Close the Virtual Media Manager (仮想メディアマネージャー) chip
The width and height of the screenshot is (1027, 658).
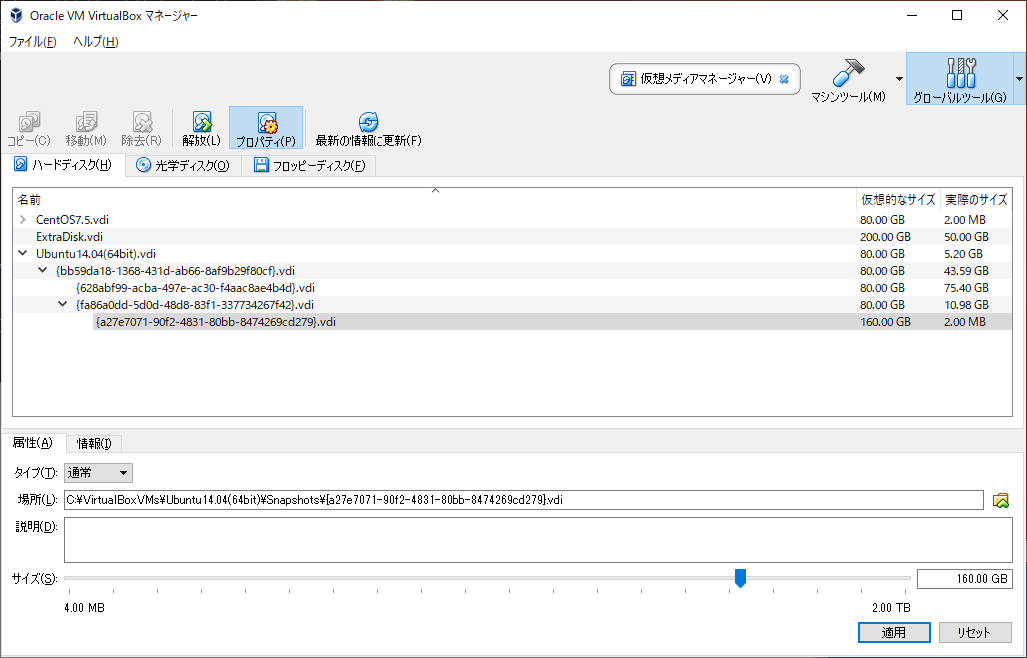pos(784,79)
